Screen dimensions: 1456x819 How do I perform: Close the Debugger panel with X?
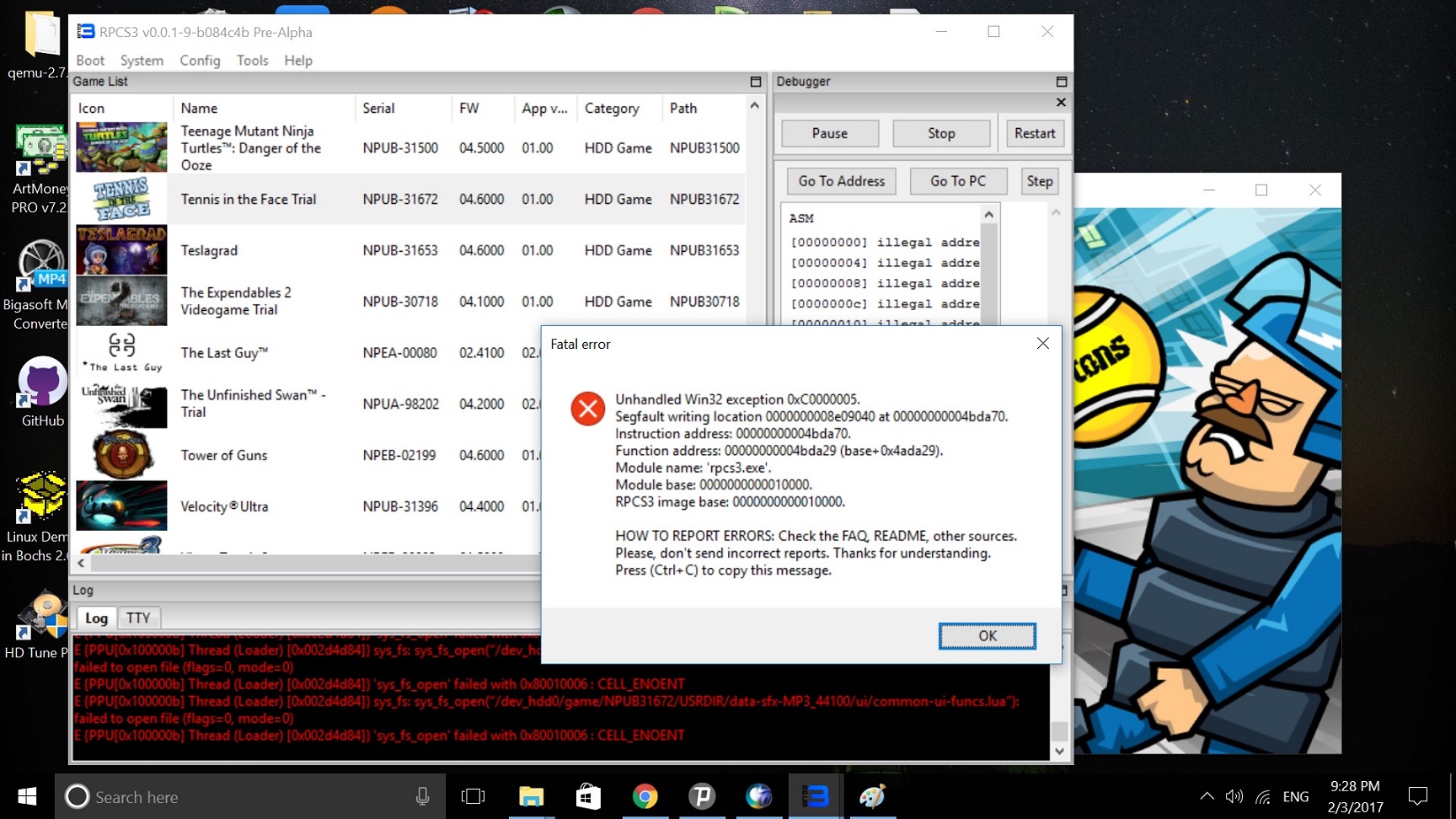point(1061,102)
